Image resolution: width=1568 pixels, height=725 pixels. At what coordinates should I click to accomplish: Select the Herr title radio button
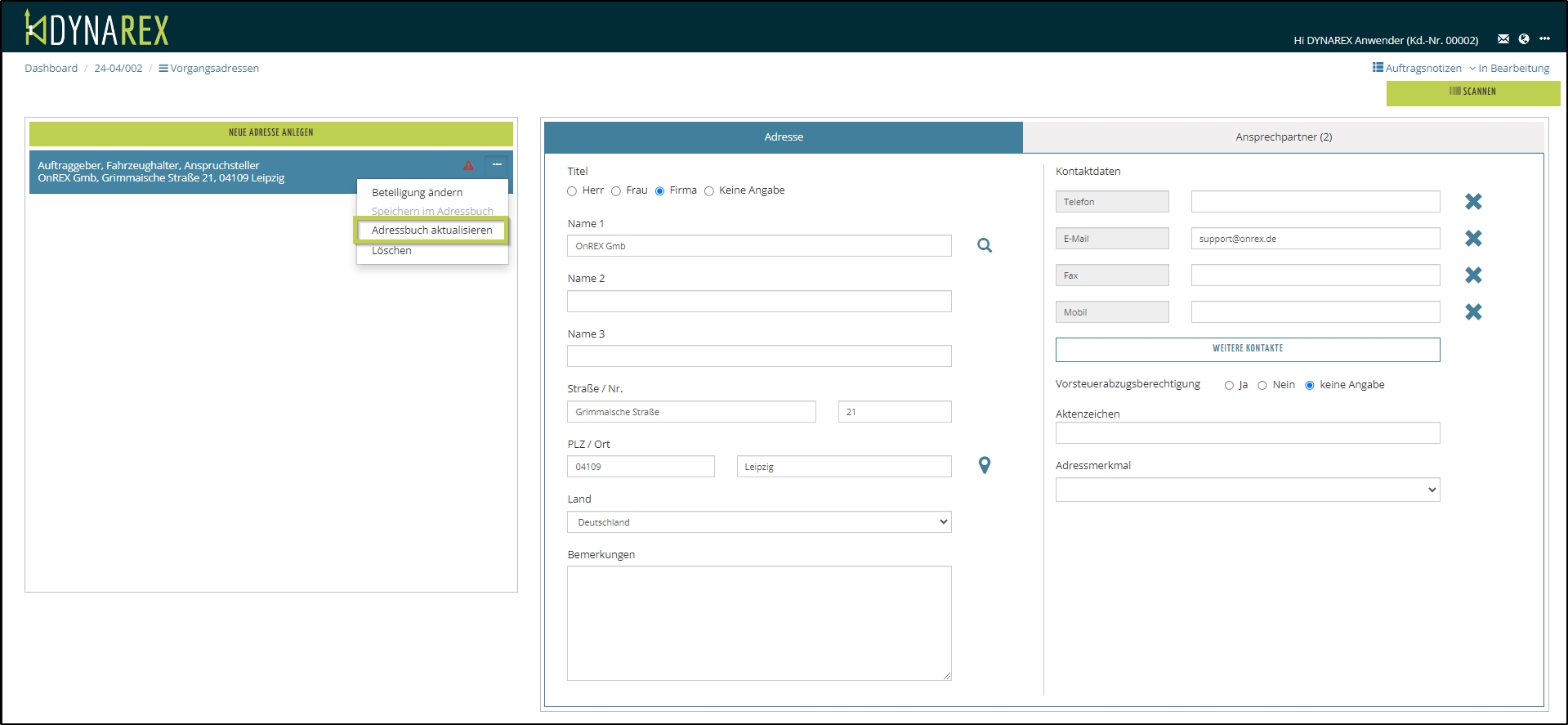click(572, 191)
